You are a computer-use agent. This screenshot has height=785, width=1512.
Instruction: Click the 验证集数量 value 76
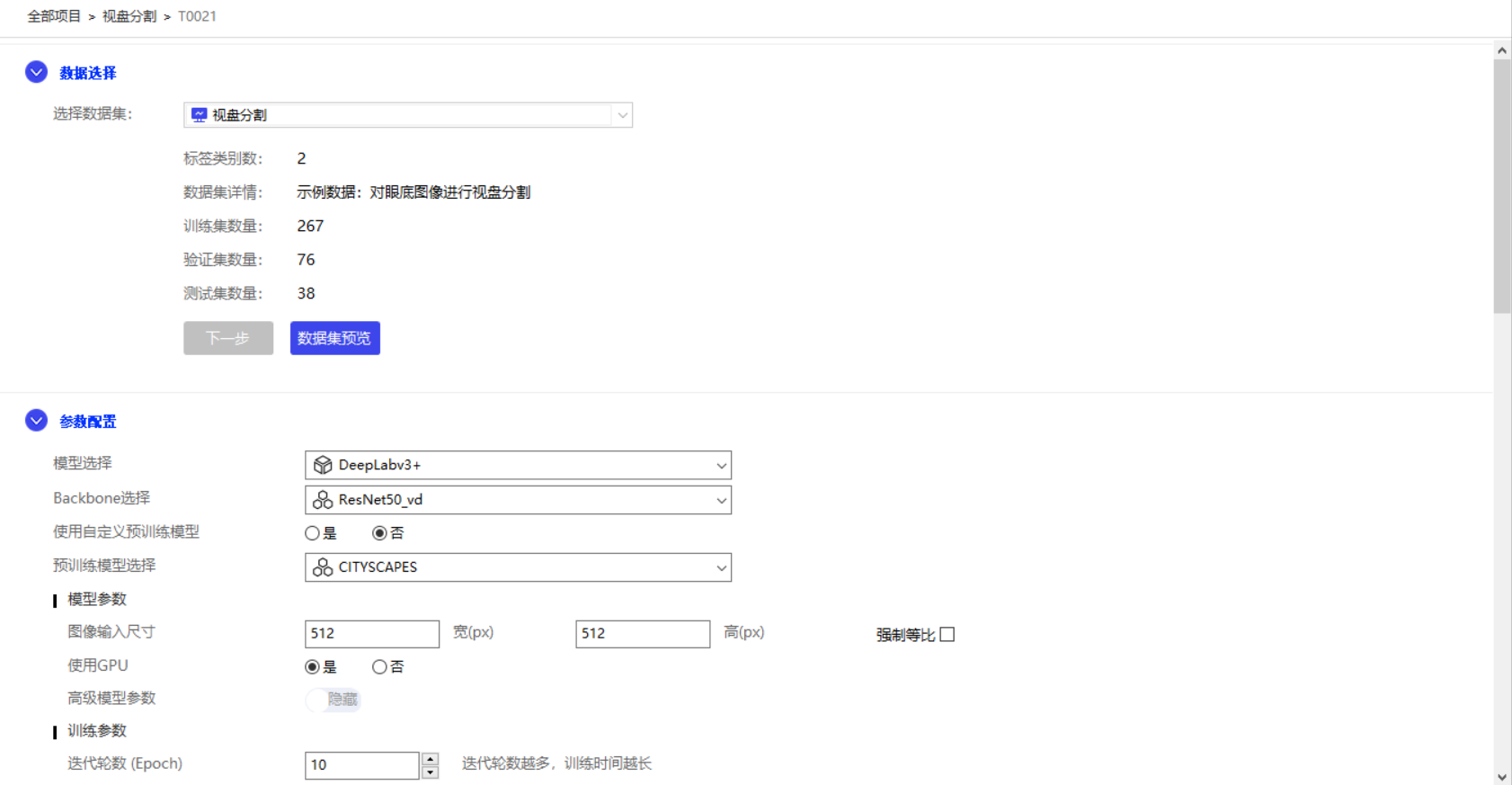306,260
